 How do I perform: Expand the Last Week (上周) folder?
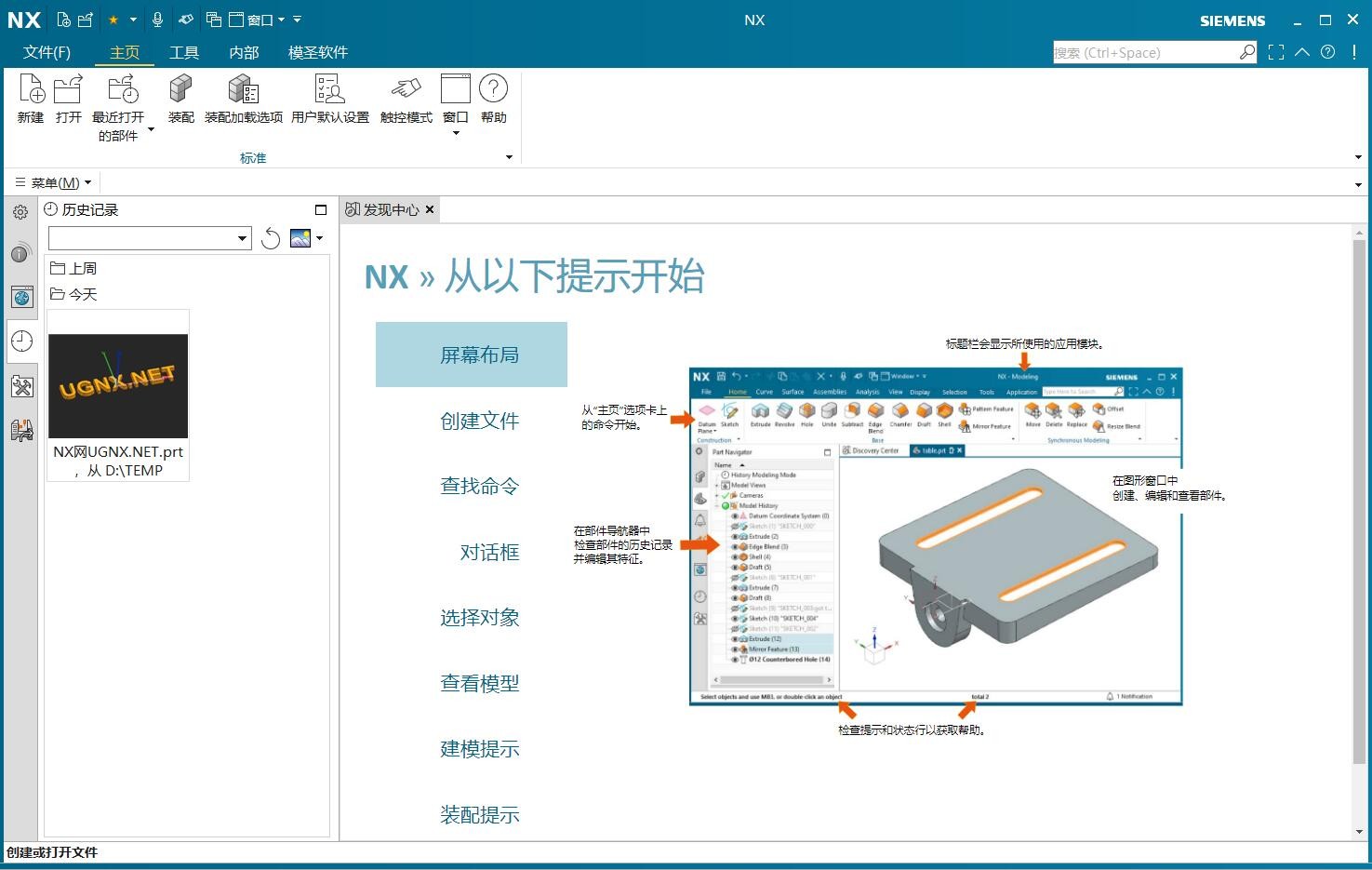pyautogui.click(x=73, y=268)
